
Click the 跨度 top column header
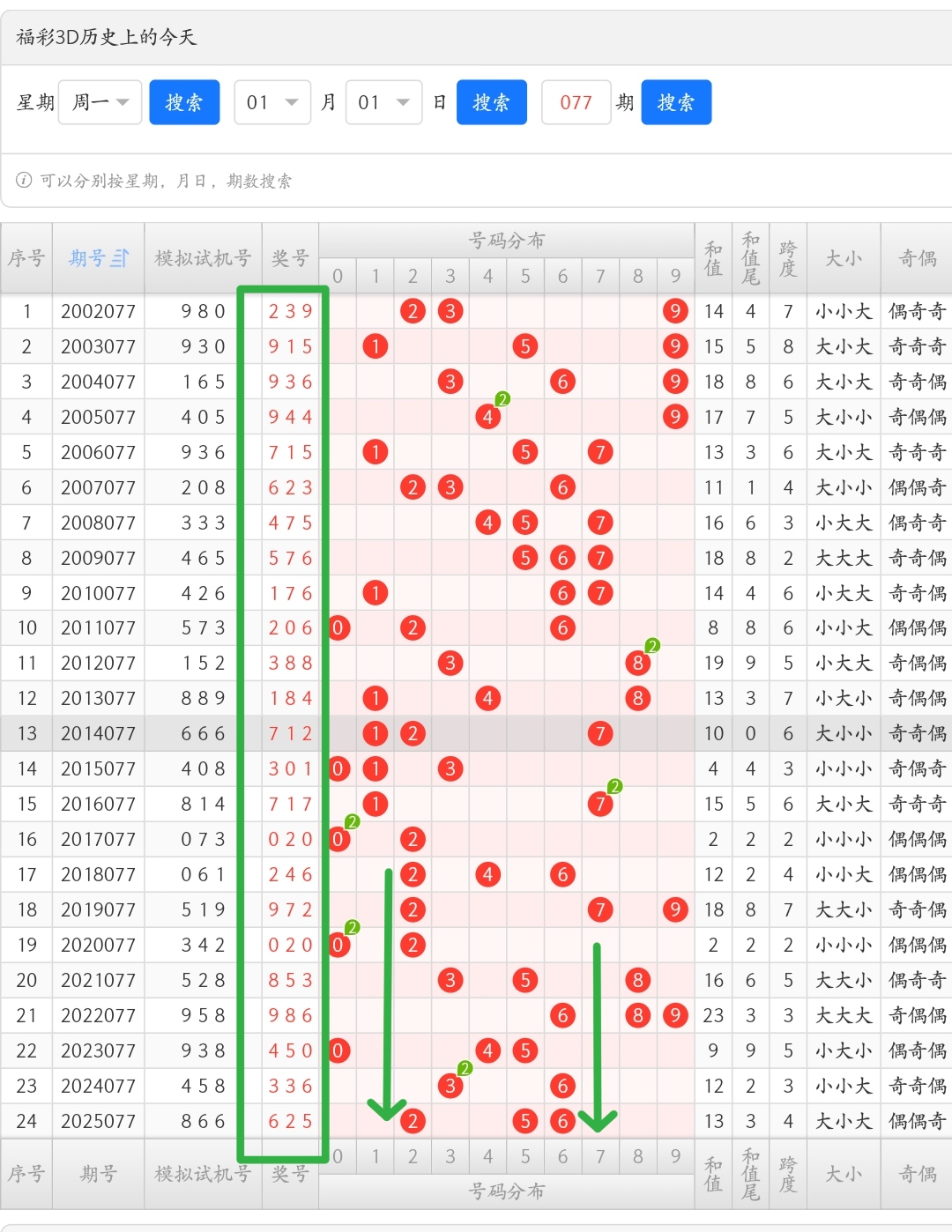click(x=788, y=258)
